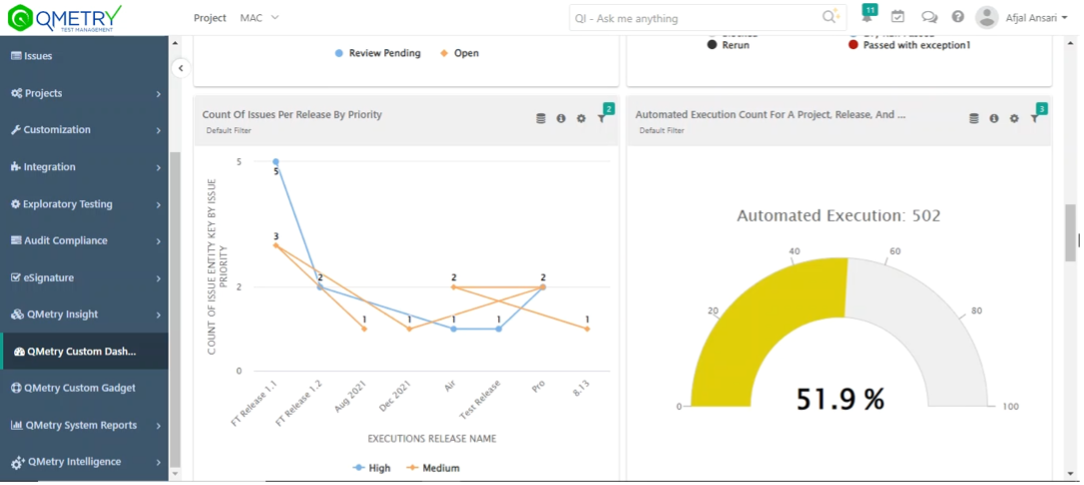Screen dimensions: 1084x485
Task: Click the Project label in header
Action: point(209,18)
